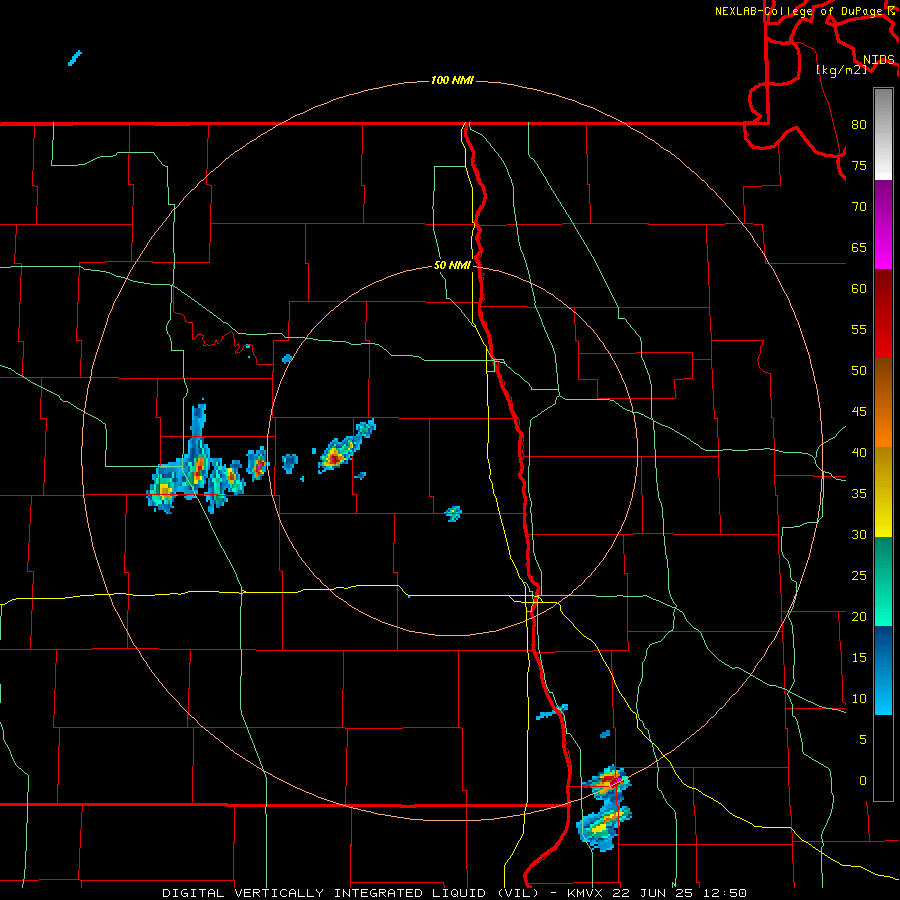
Task: Click the NEXLAB-College of DuPage credit text
Action: tap(798, 11)
